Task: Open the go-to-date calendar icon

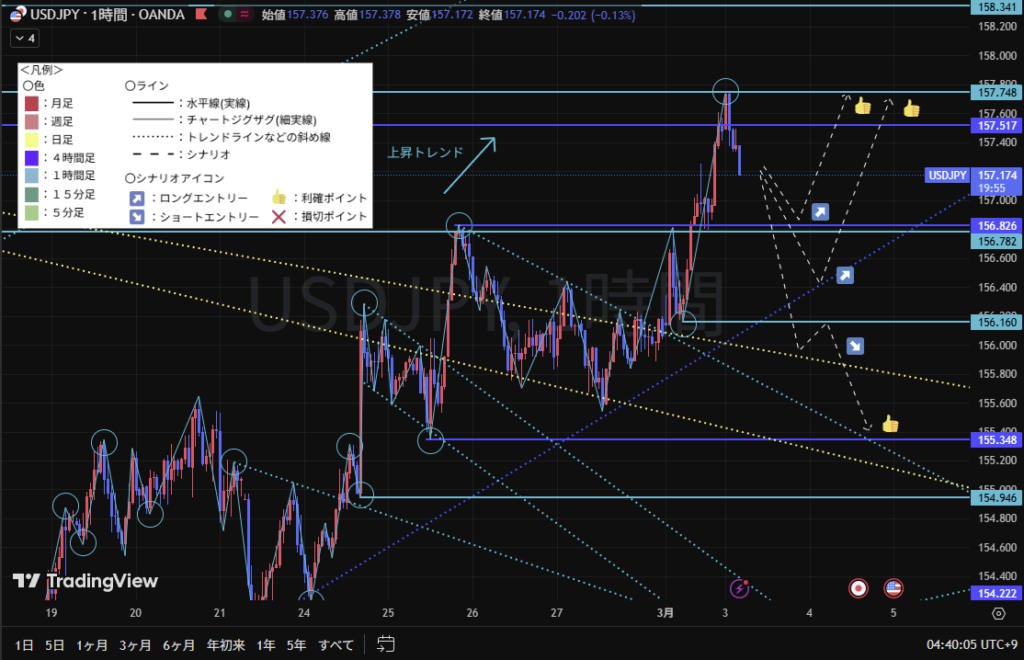Action: (386, 644)
